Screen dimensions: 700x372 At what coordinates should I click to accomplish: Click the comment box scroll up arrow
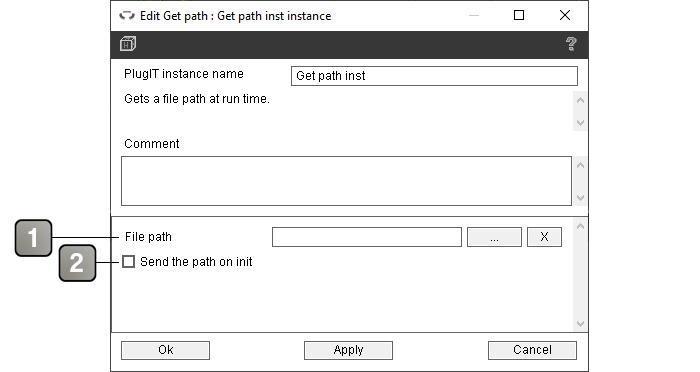(x=580, y=165)
